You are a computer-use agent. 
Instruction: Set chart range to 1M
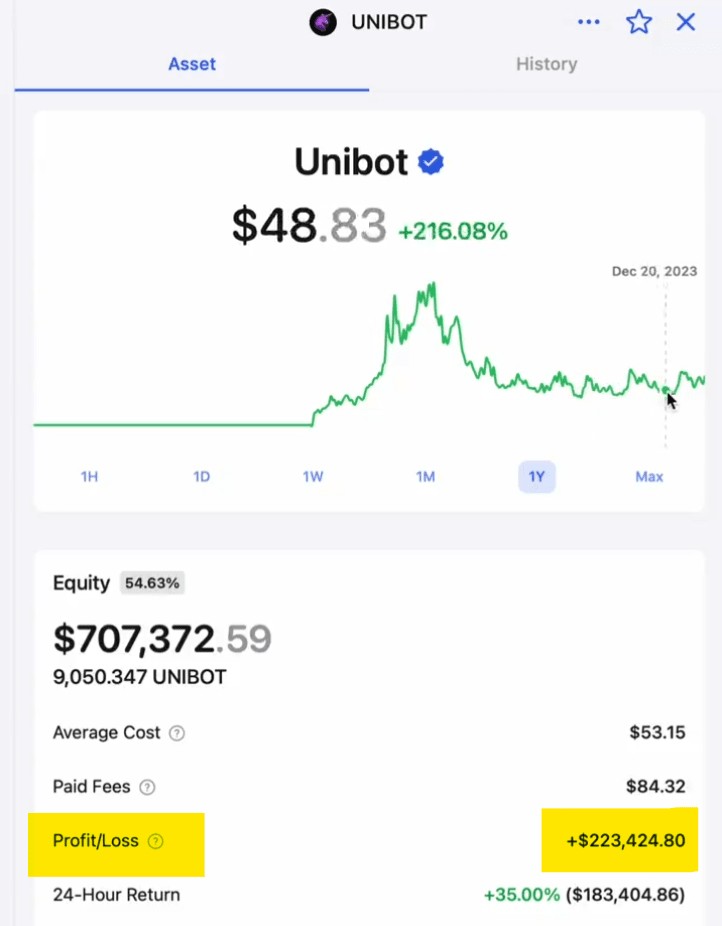[x=425, y=477]
